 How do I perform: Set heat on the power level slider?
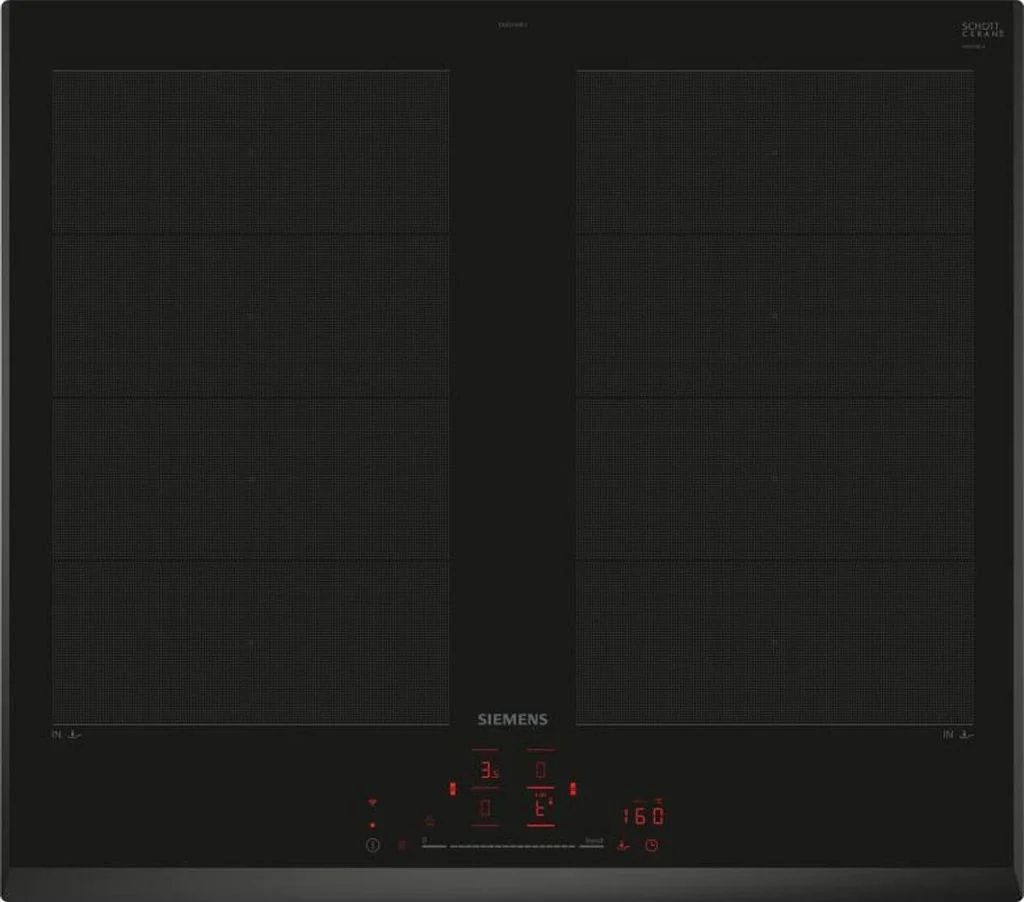point(513,846)
